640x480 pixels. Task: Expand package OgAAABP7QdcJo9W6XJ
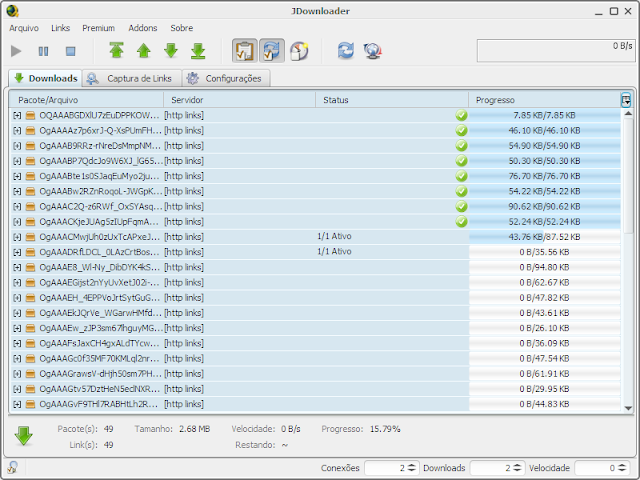pyautogui.click(x=17, y=161)
